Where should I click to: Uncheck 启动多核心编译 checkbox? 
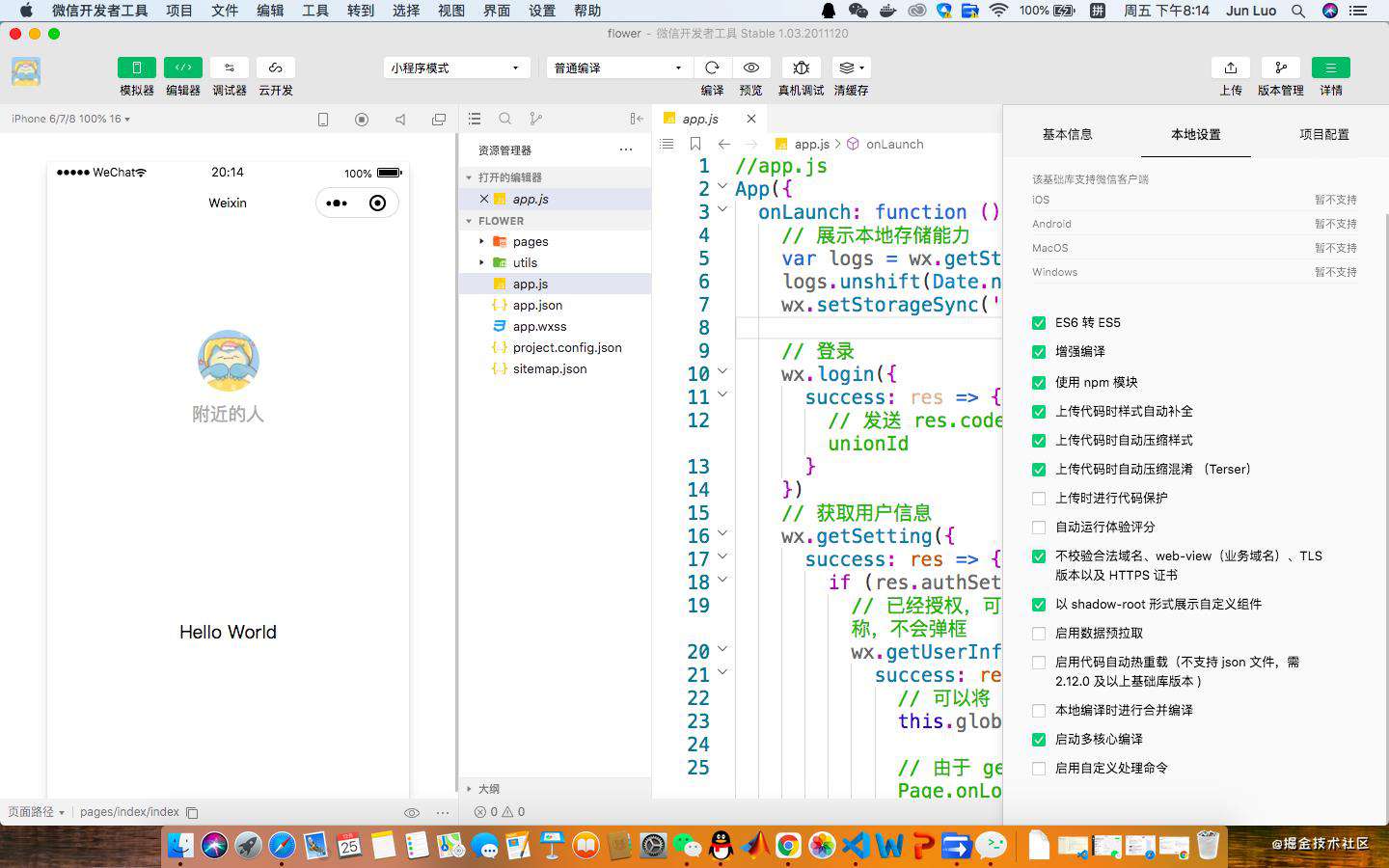(x=1039, y=740)
